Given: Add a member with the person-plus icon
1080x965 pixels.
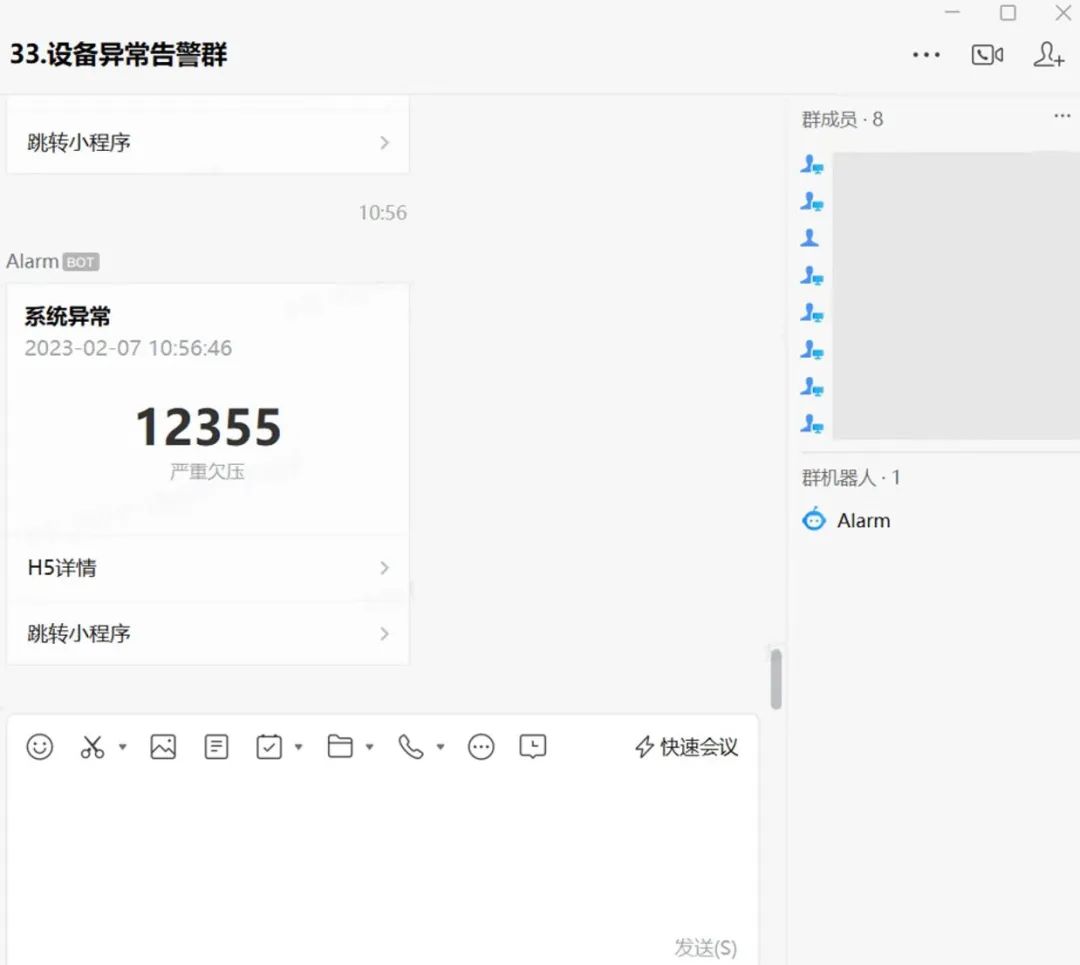Looking at the screenshot, I should coord(1048,56).
